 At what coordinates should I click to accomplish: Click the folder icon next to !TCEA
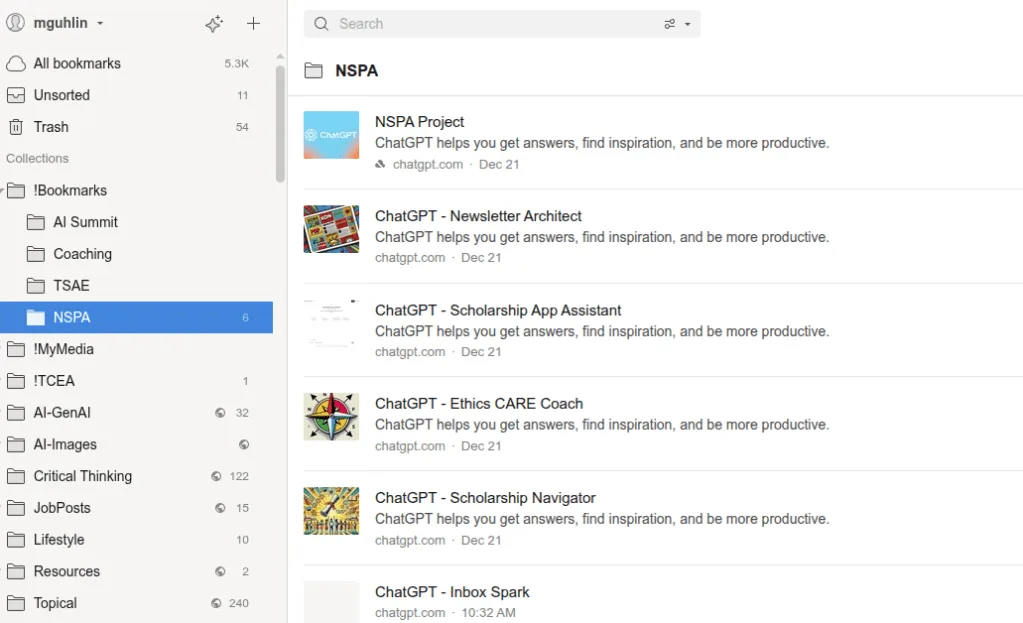(16, 381)
